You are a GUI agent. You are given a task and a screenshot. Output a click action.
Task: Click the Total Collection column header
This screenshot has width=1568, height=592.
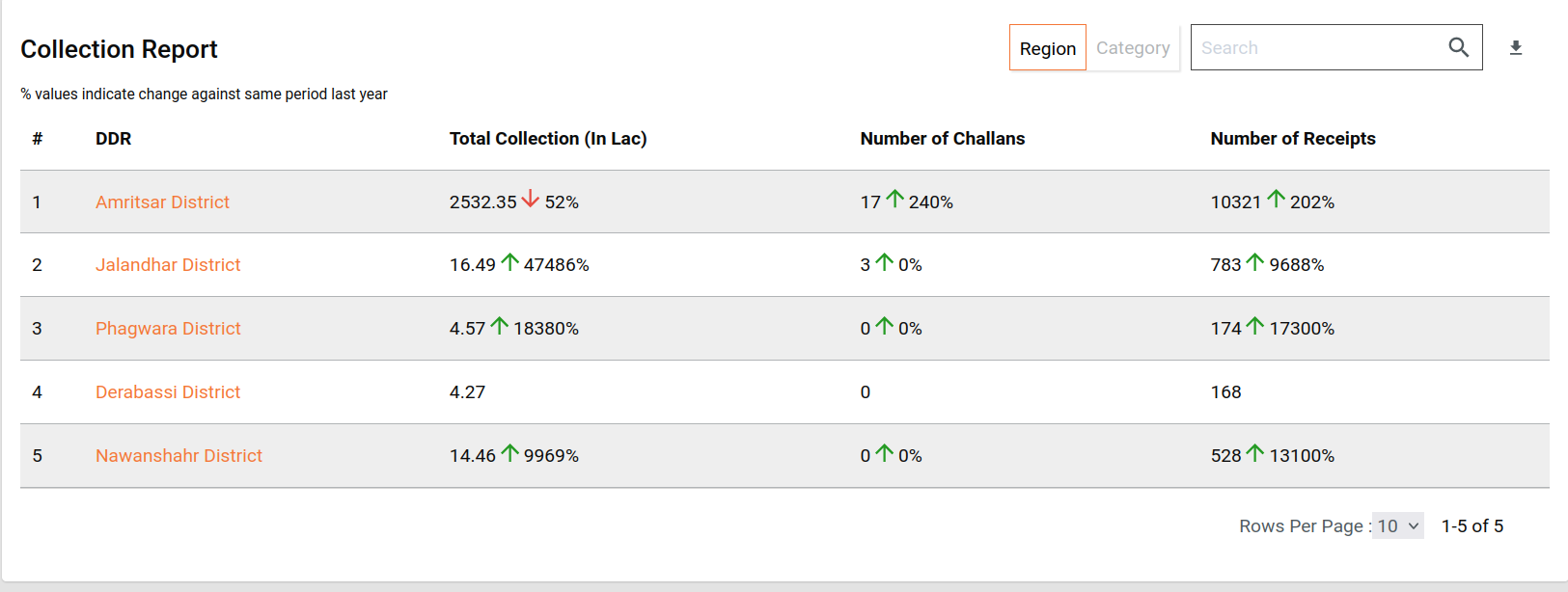(548, 139)
